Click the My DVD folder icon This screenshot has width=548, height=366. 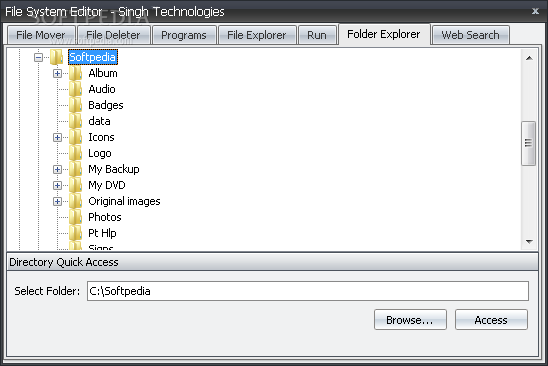75,185
